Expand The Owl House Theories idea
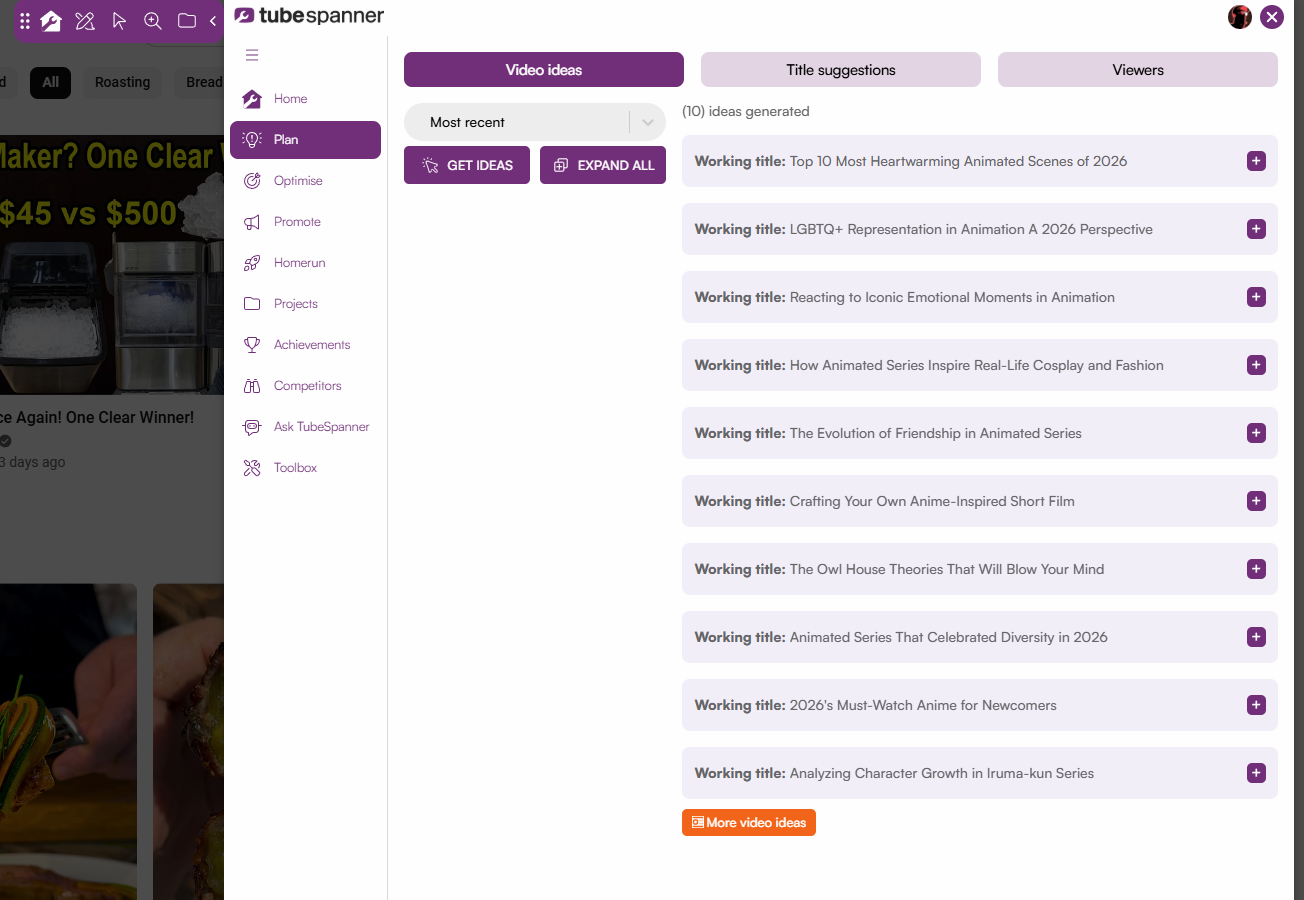 [x=1257, y=569]
